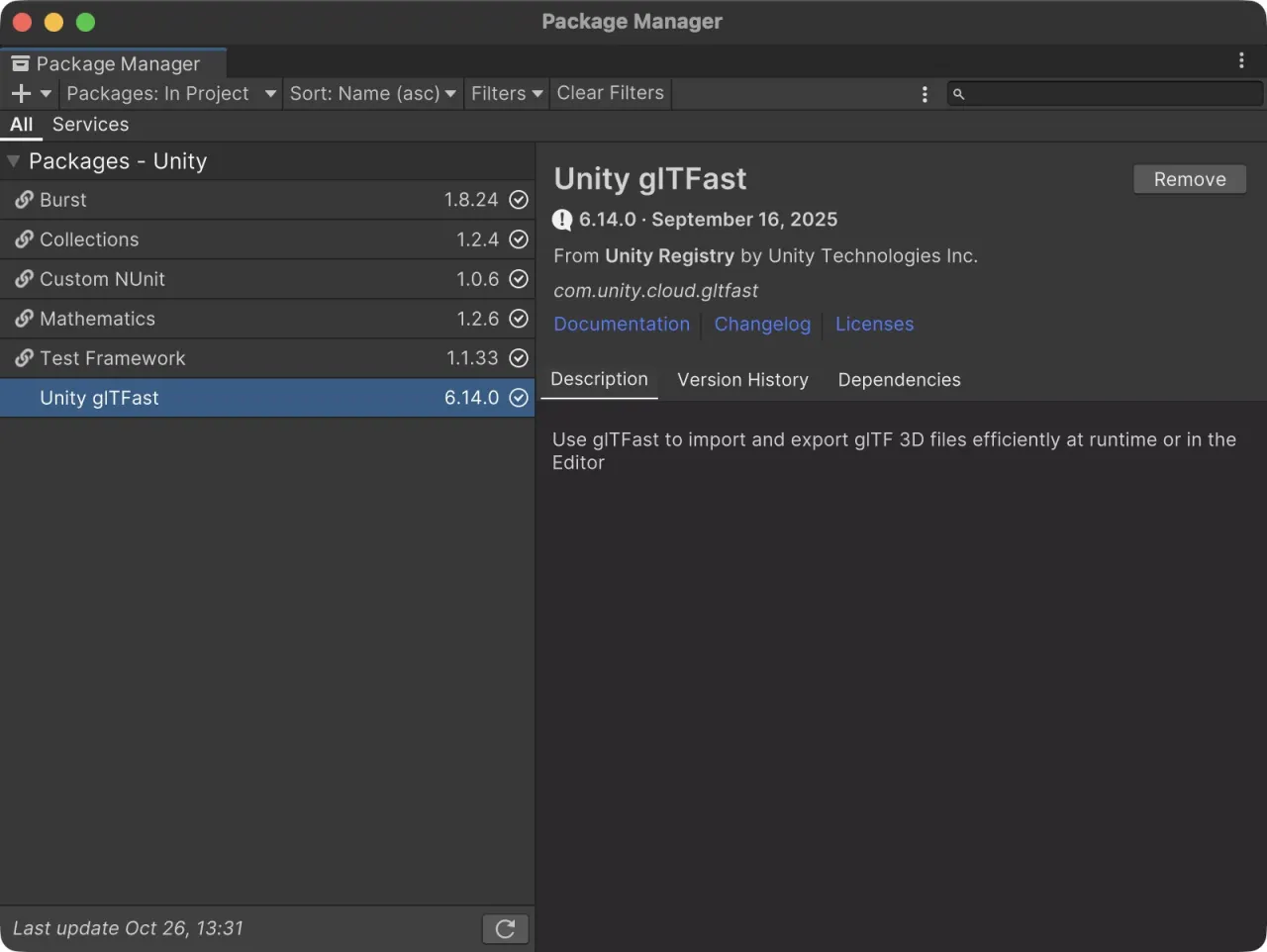Click the link icon next to Custom NUnit
The width and height of the screenshot is (1267, 952).
coord(24,279)
